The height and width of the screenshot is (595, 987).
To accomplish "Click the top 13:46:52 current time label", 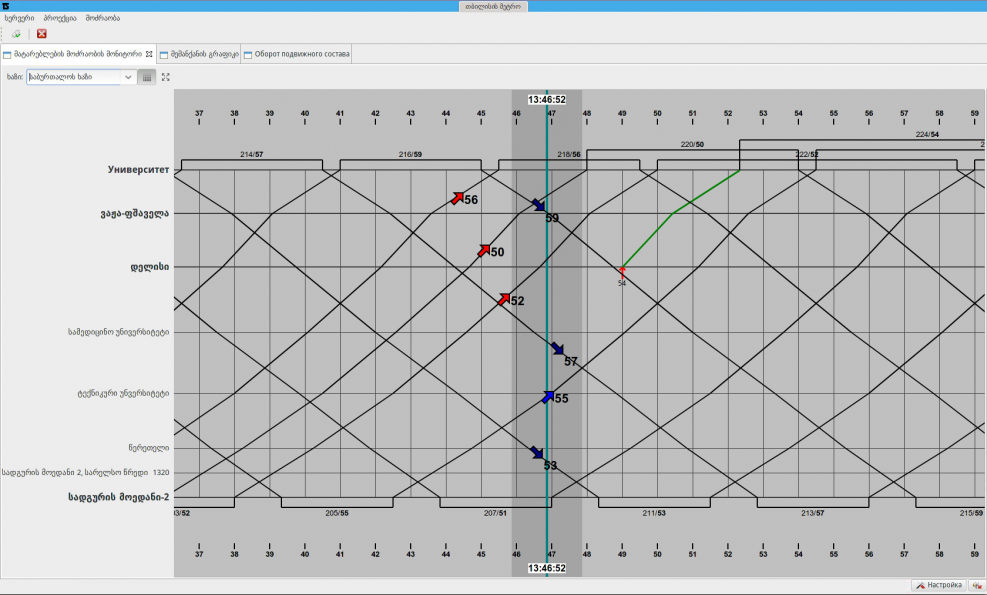I will pyautogui.click(x=546, y=99).
